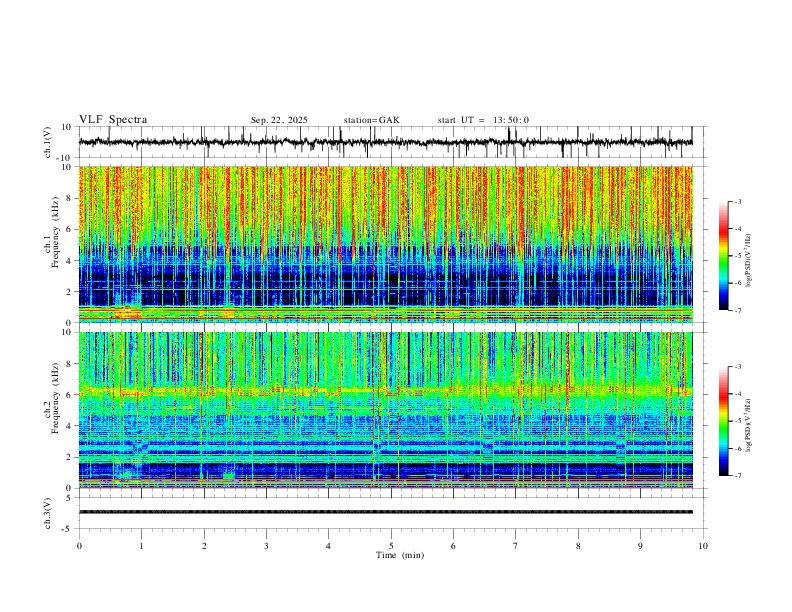The height and width of the screenshot is (612, 792).
Task: Click the "Time (min)" axis label
Action: point(400,555)
